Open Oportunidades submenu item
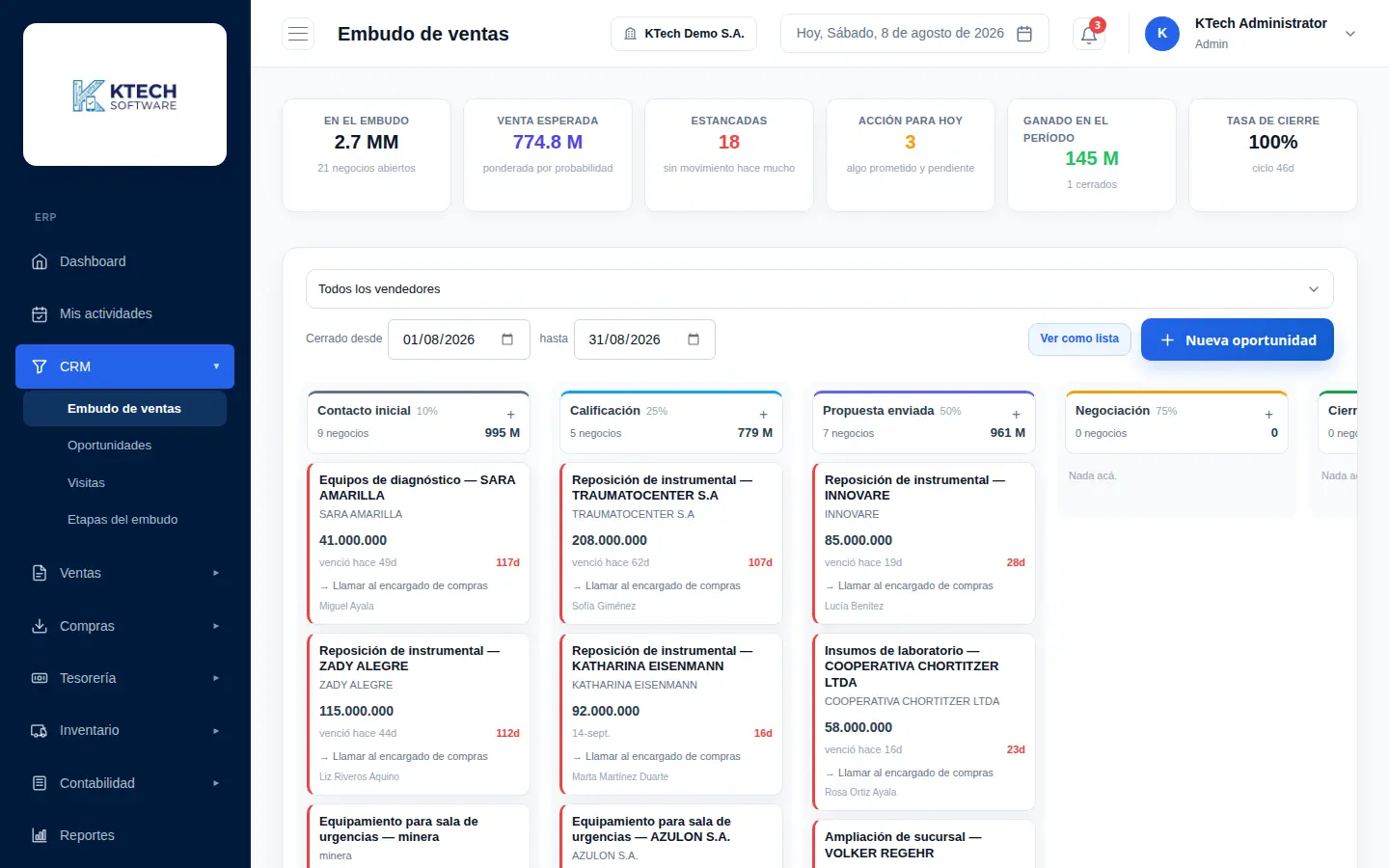1389x868 pixels. coord(124,446)
